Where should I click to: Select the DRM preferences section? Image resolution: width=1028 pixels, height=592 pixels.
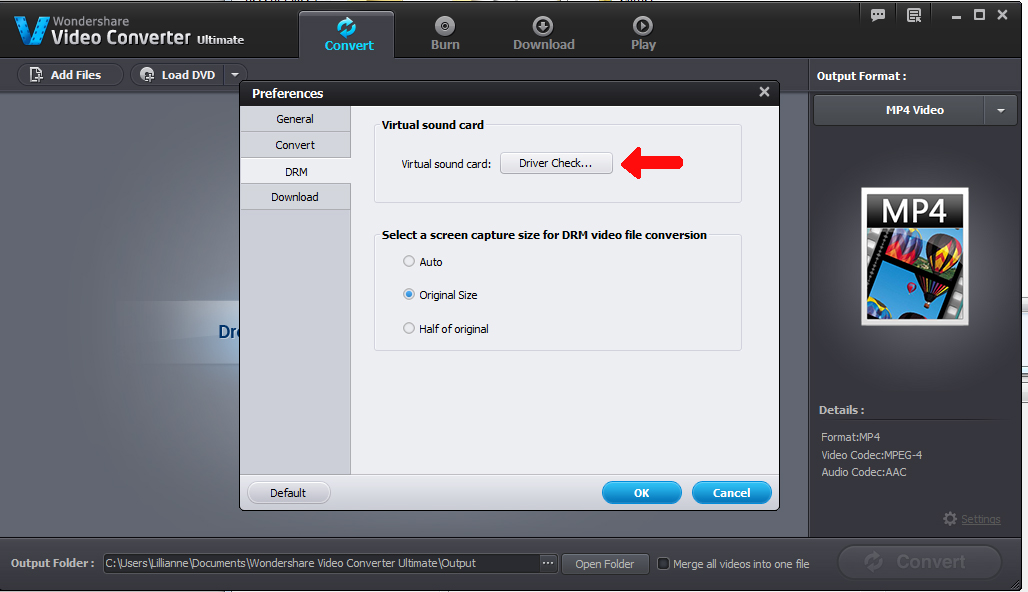295,171
